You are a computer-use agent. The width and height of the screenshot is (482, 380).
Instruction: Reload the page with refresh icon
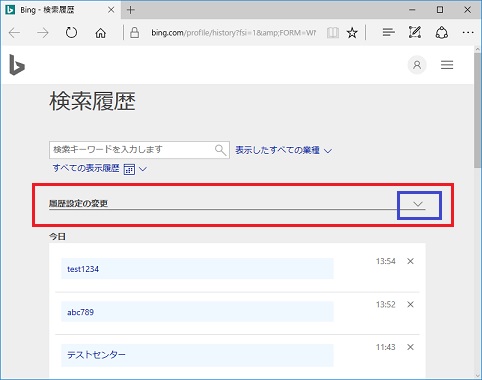pos(71,33)
